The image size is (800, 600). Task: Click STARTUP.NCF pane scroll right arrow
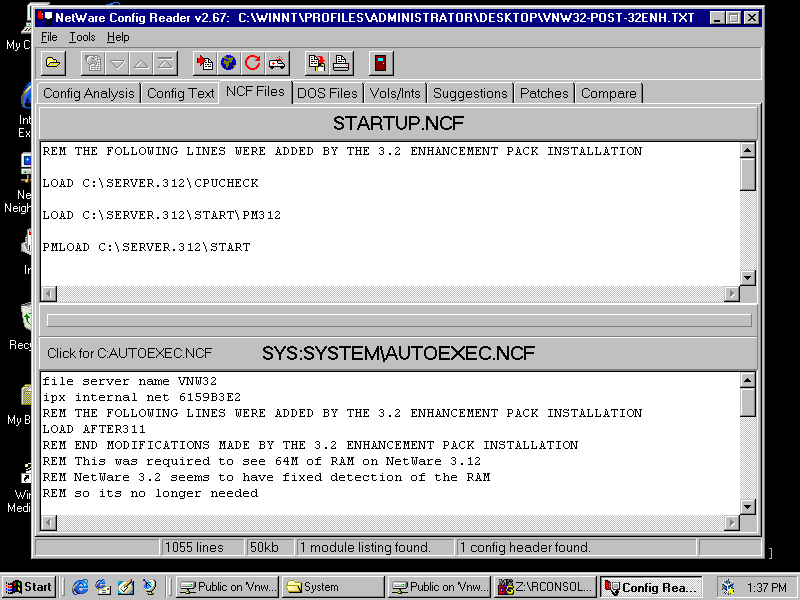732,293
